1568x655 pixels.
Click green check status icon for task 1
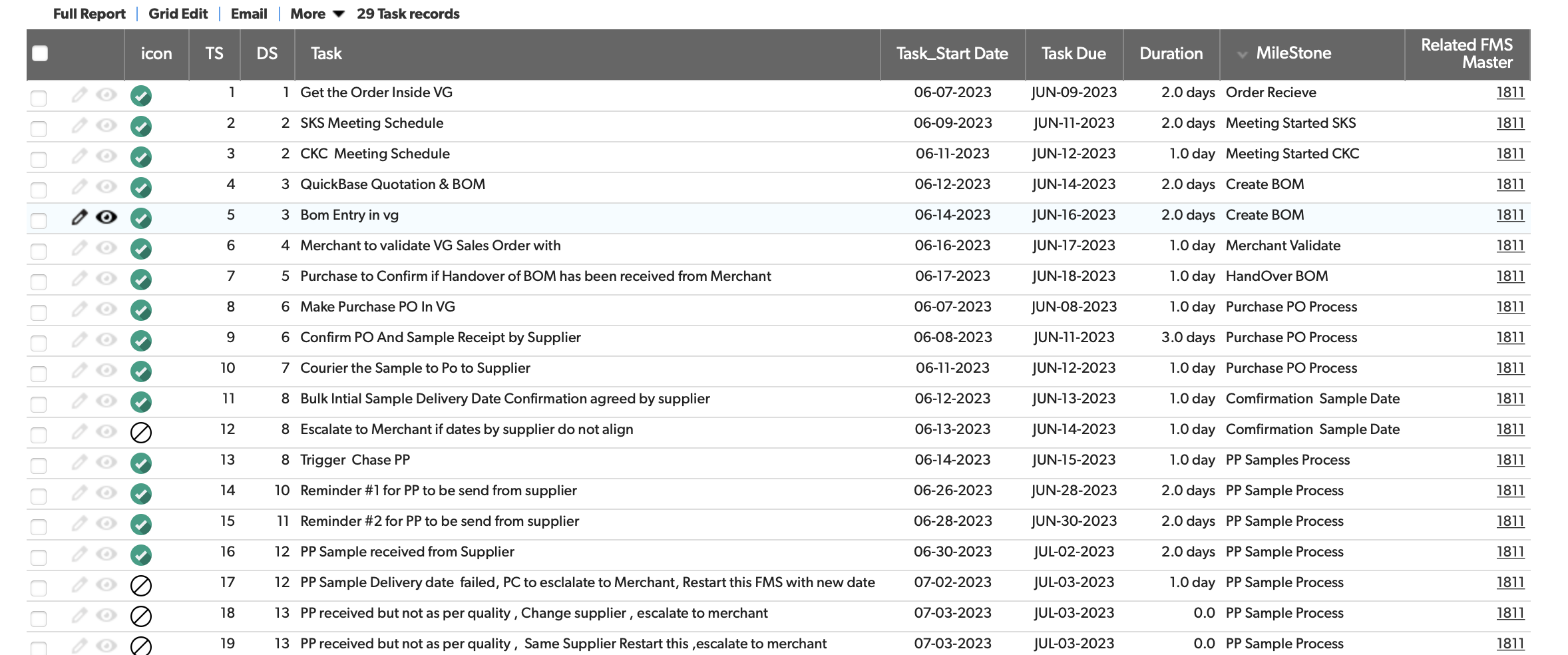[x=141, y=96]
